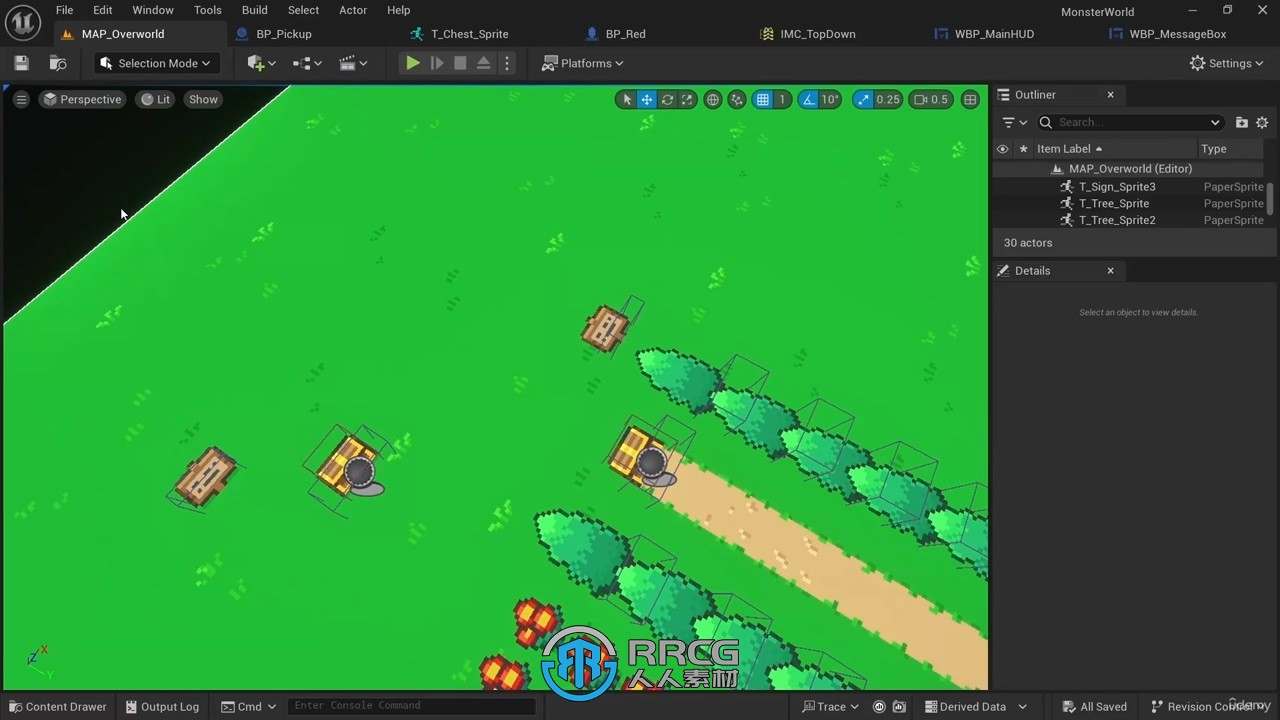This screenshot has height=720, width=1280.
Task: Toggle scale snapping icon
Action: coord(863,99)
